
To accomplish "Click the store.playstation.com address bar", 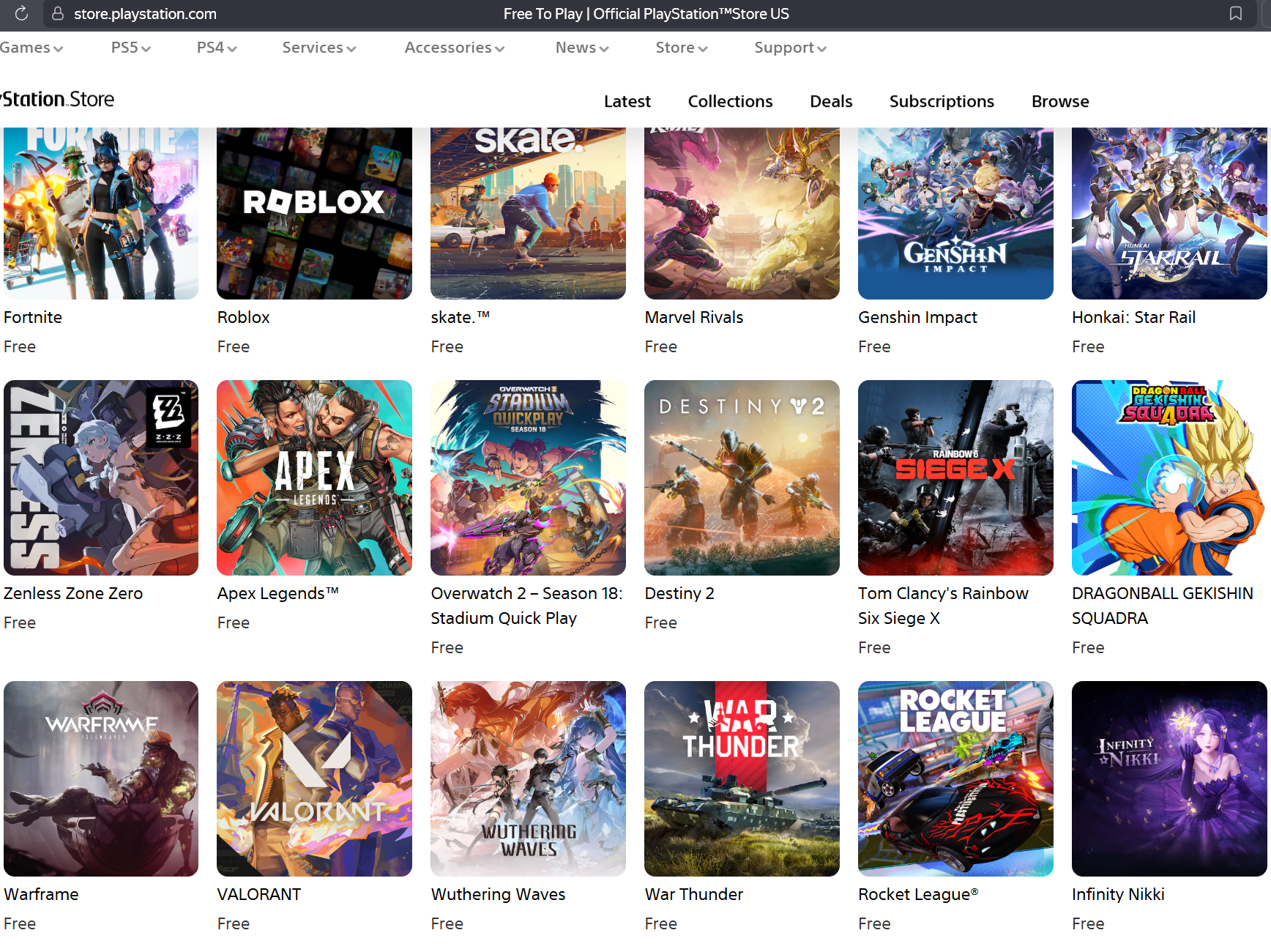I will click(x=145, y=14).
